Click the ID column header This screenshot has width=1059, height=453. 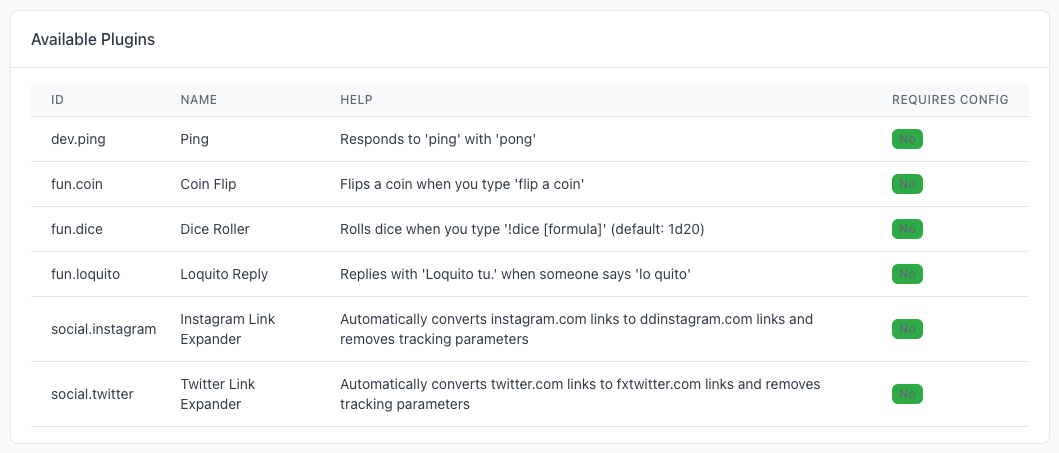[57, 100]
